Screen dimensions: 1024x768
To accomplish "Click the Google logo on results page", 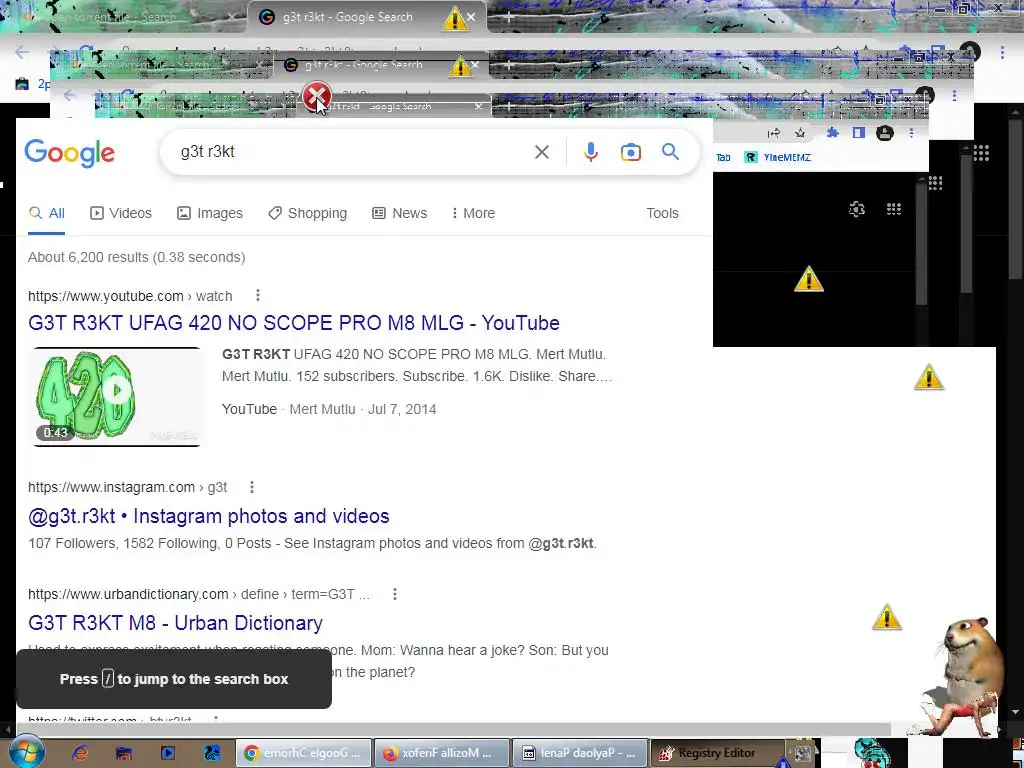I will 69,153.
